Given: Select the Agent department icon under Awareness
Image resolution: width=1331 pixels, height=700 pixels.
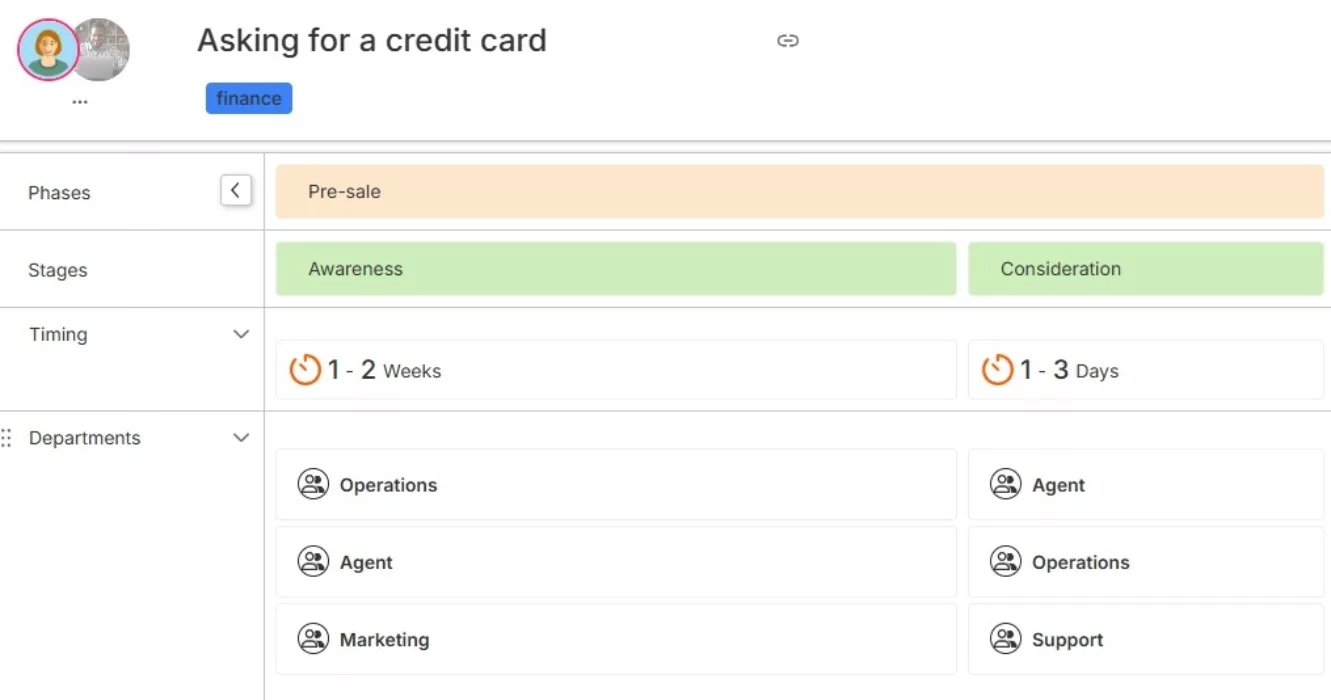Looking at the screenshot, I should tap(313, 560).
